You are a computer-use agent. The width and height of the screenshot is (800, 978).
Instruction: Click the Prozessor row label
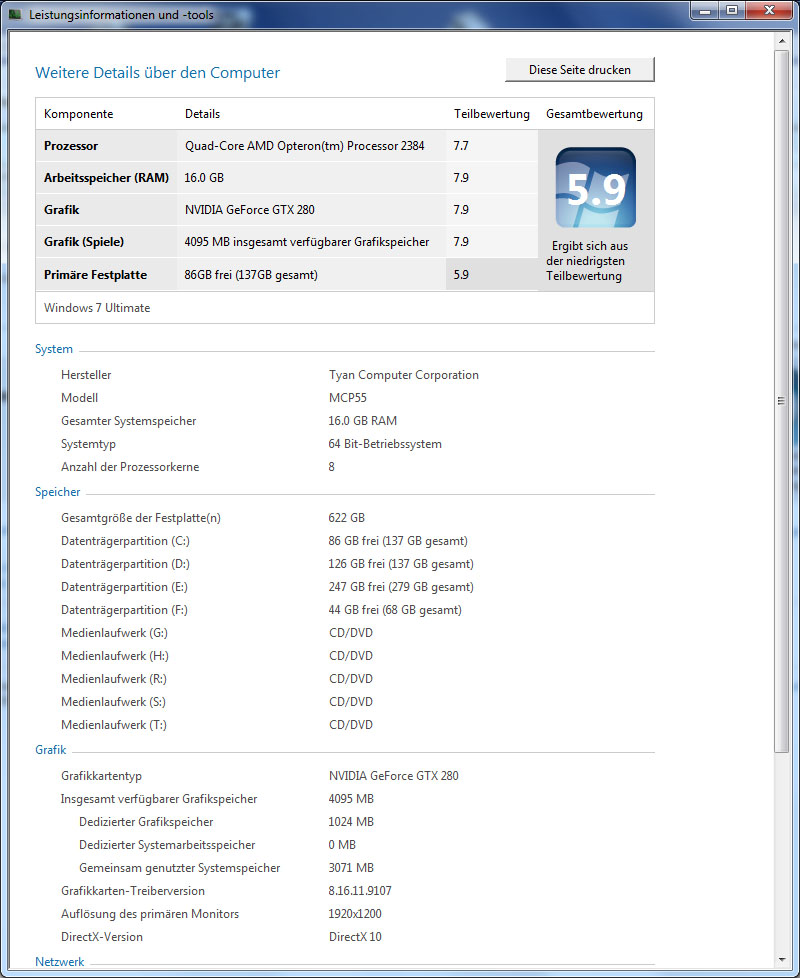point(71,146)
